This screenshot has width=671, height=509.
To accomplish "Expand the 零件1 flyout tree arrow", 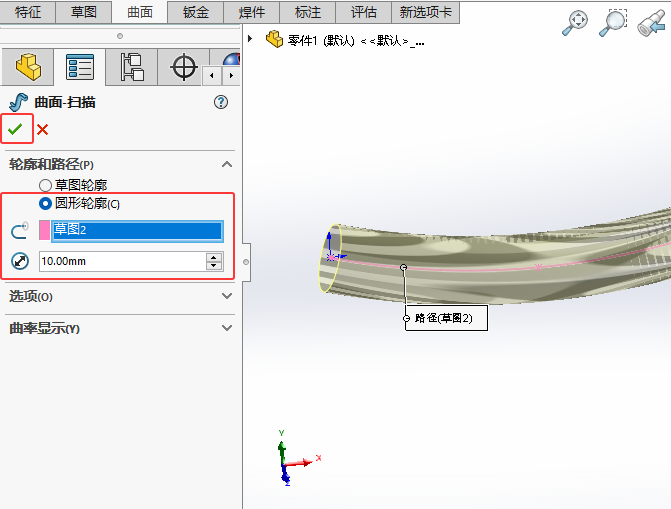I will pyautogui.click(x=250, y=39).
